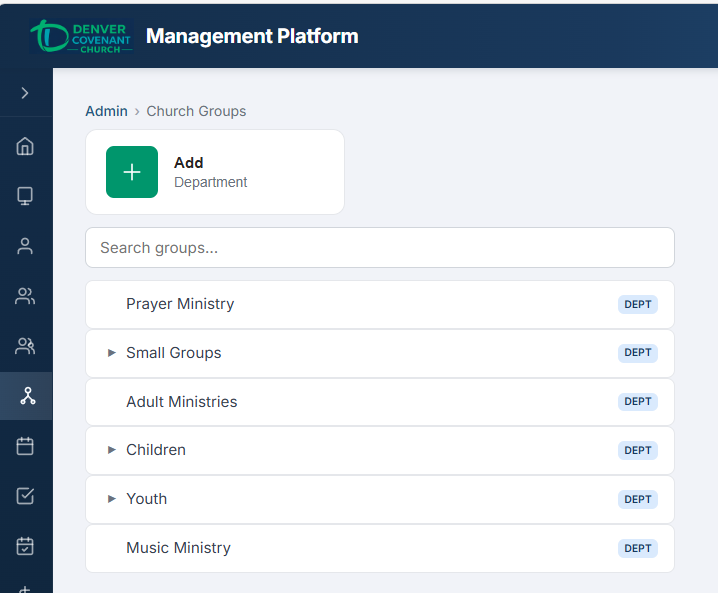Open the blank calendar icon in sidebar
The height and width of the screenshot is (593, 718).
point(25,446)
